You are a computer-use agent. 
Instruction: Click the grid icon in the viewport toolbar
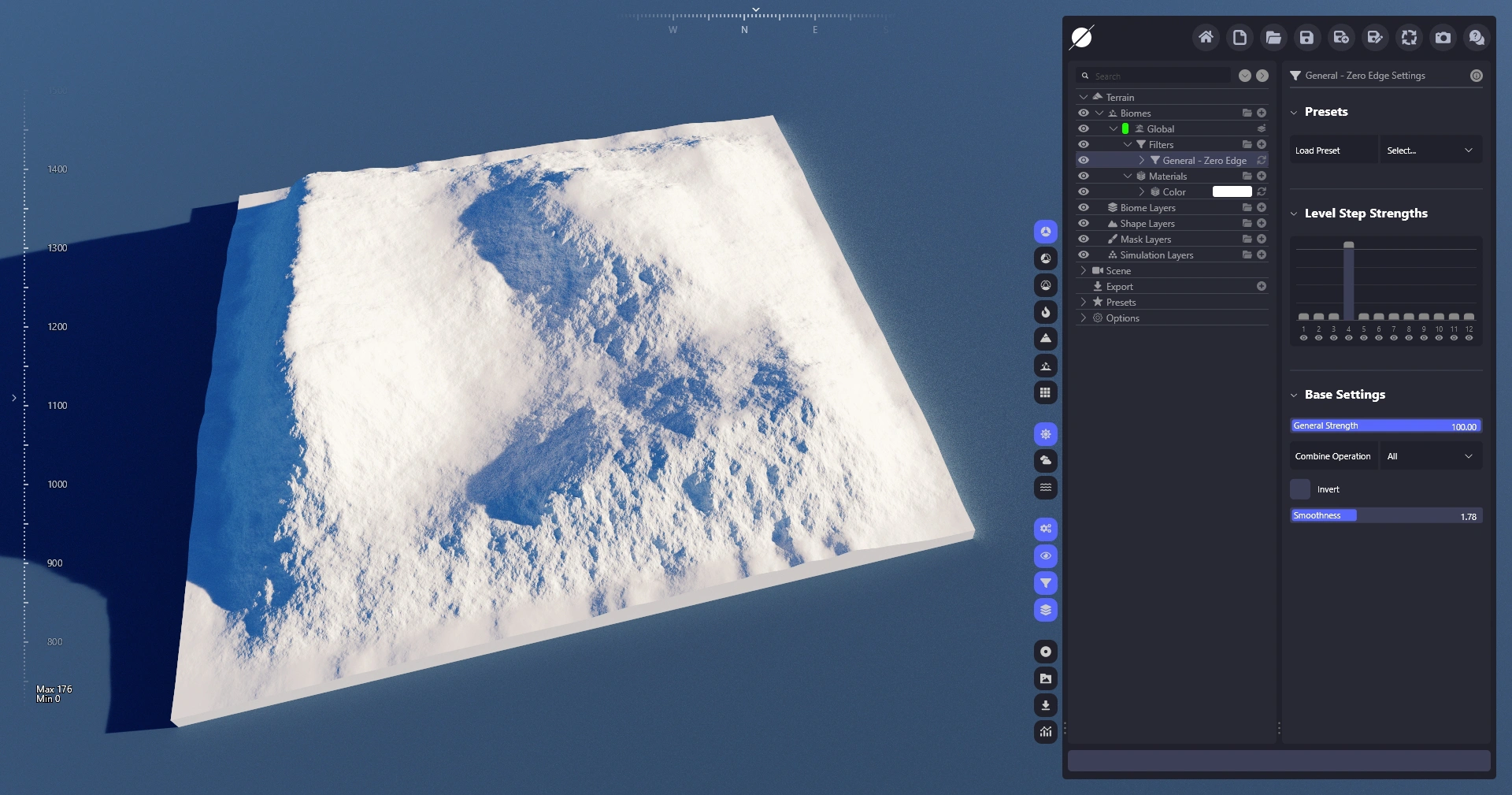coord(1045,392)
